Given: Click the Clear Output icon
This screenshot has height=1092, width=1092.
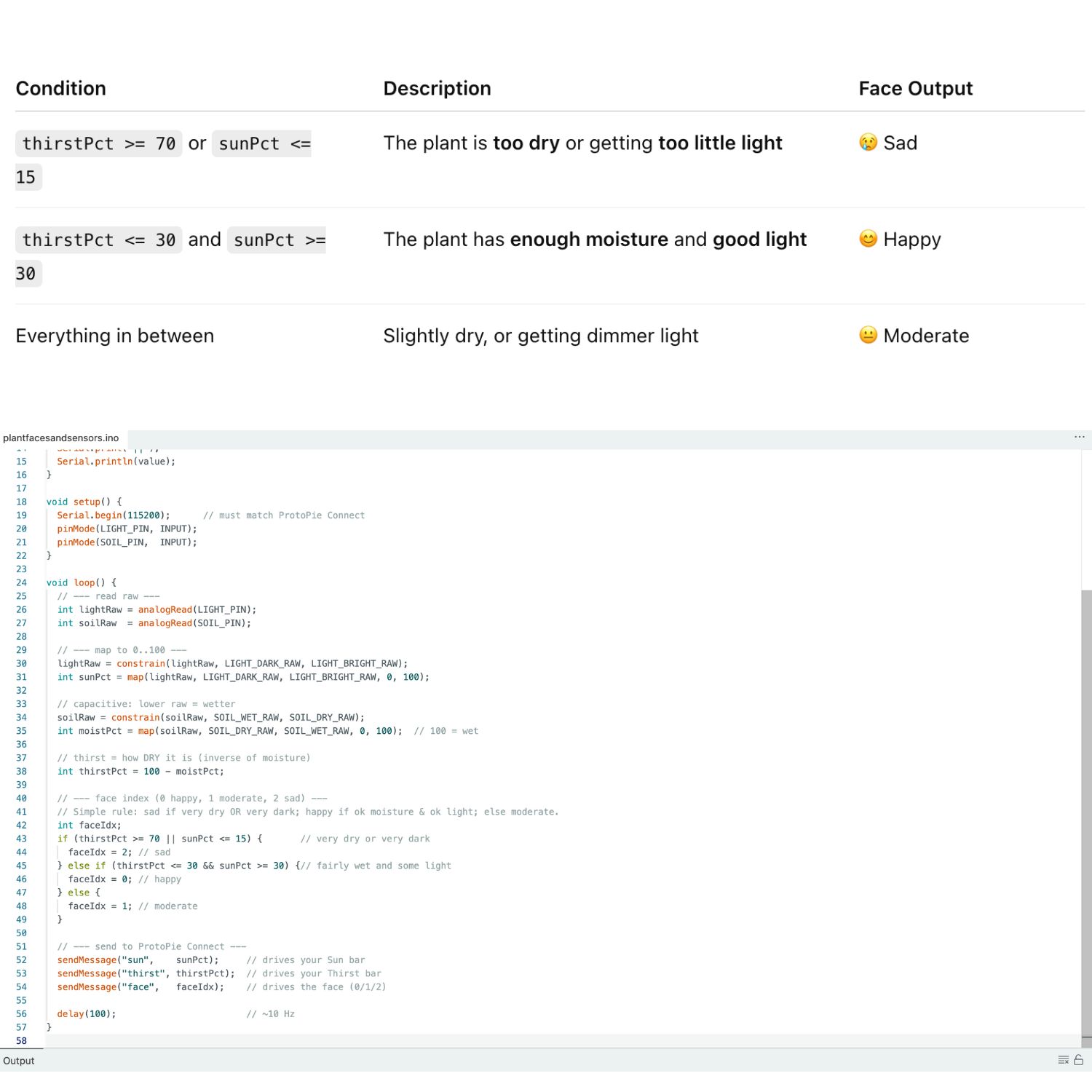Looking at the screenshot, I should (1063, 1060).
